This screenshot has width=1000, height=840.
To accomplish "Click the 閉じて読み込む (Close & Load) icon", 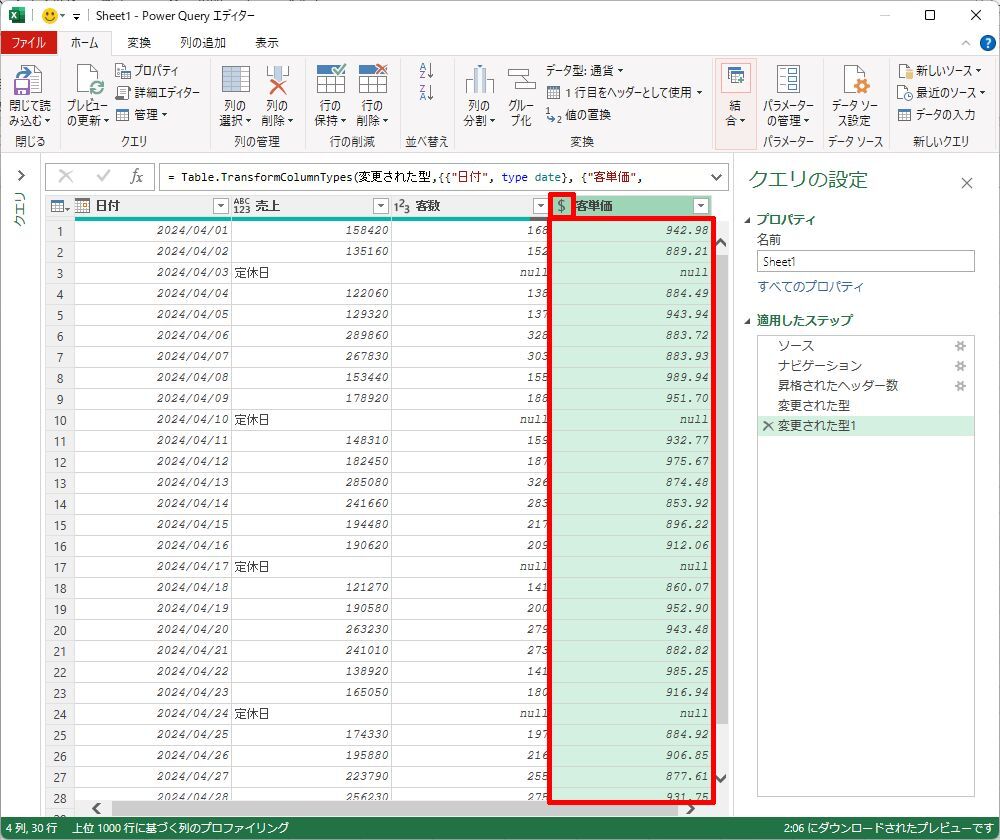I will click(29, 82).
